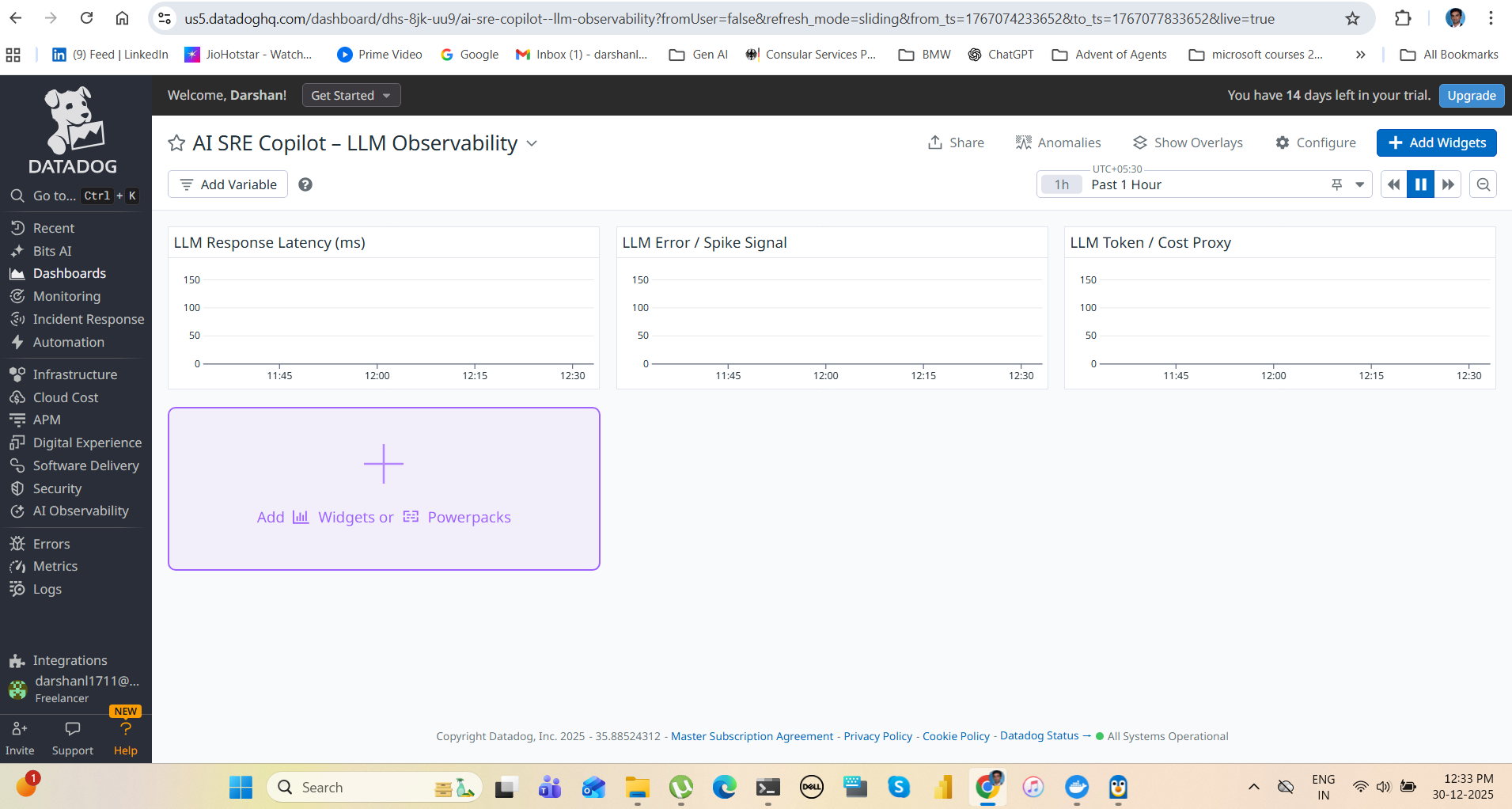Open the All Bookmarks folder
1512x809 pixels.
(1449, 55)
